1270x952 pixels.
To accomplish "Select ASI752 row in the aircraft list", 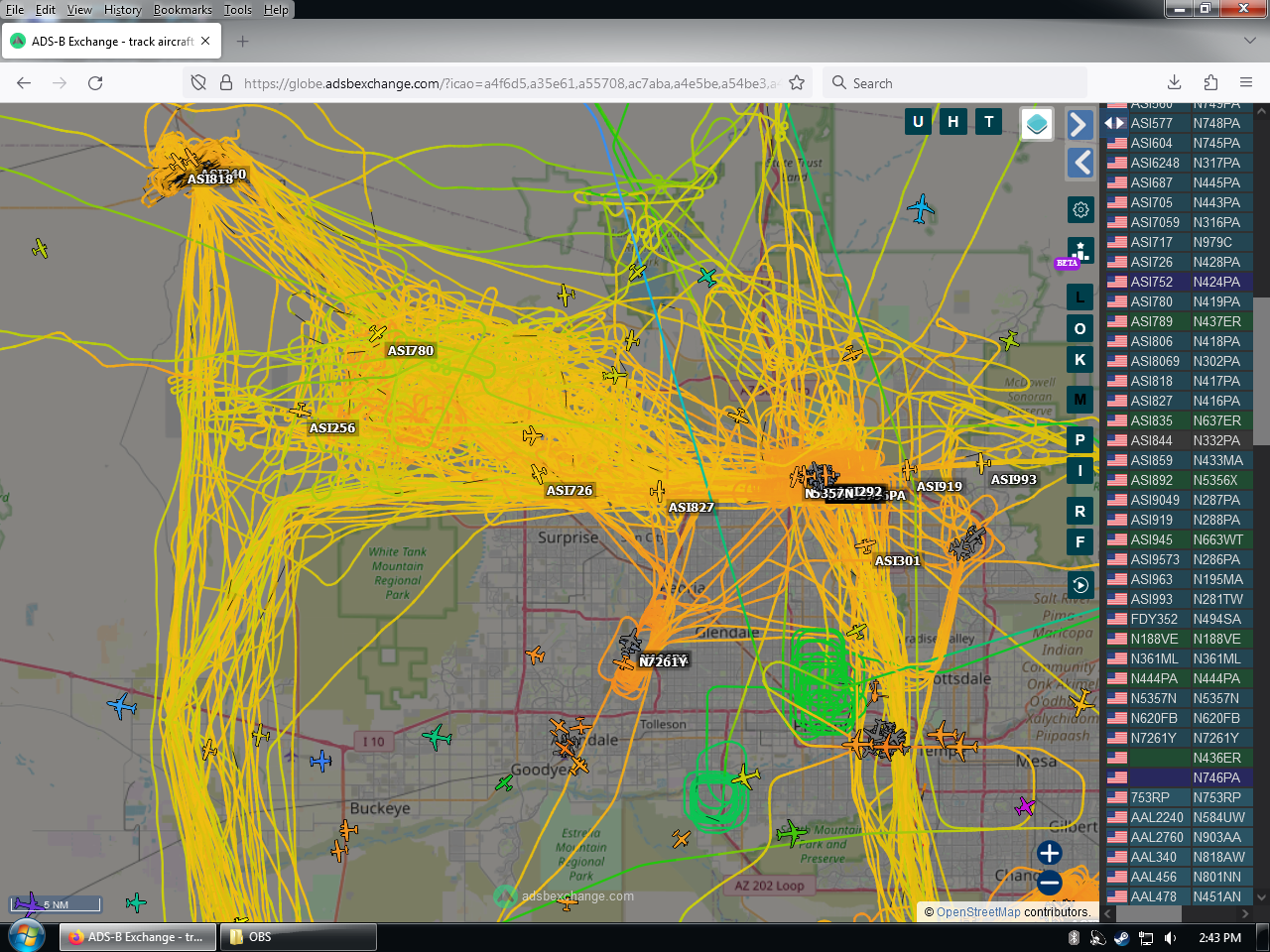I will tap(1179, 282).
